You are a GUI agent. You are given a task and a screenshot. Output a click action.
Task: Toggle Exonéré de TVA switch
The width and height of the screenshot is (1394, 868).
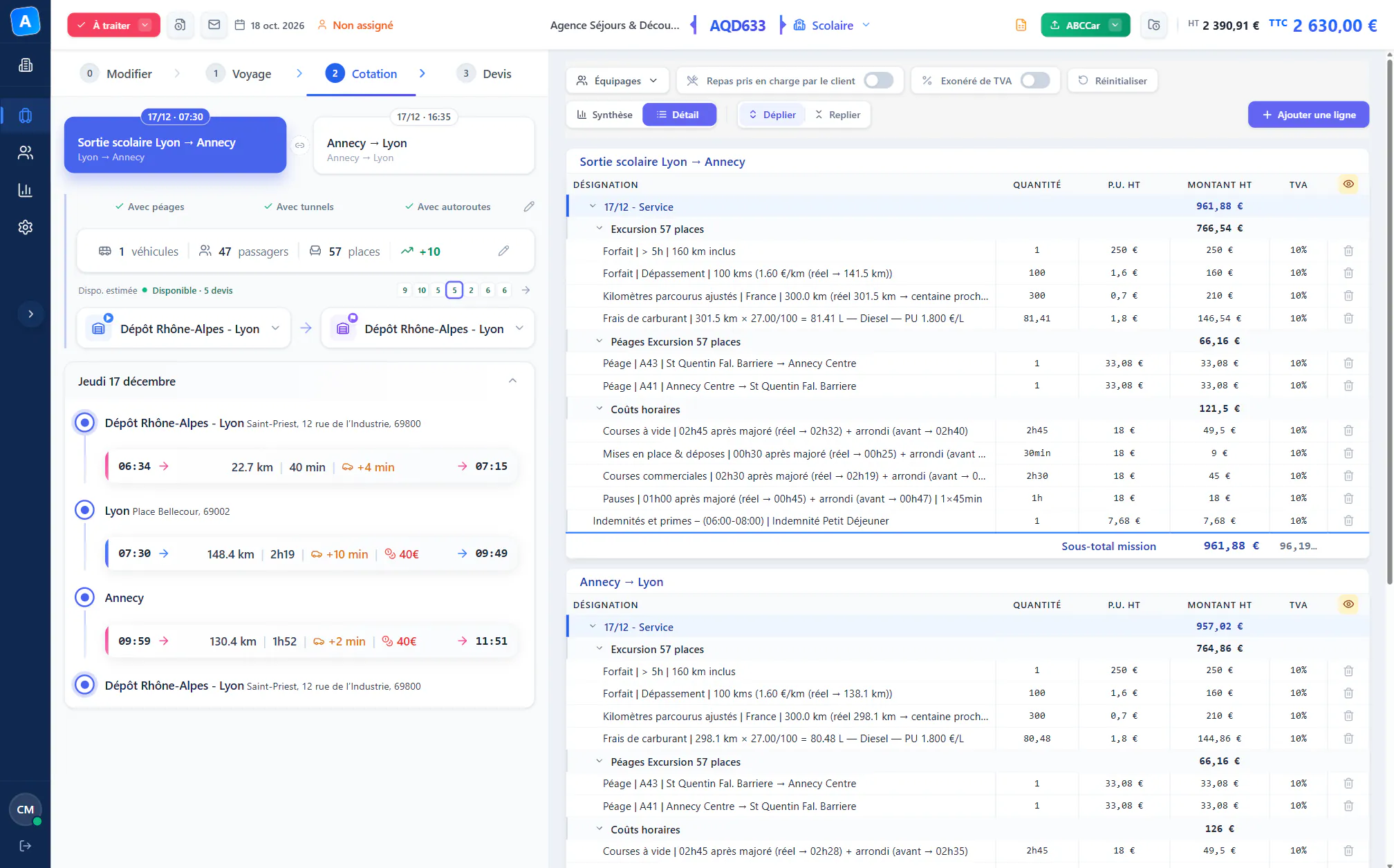coord(1035,81)
